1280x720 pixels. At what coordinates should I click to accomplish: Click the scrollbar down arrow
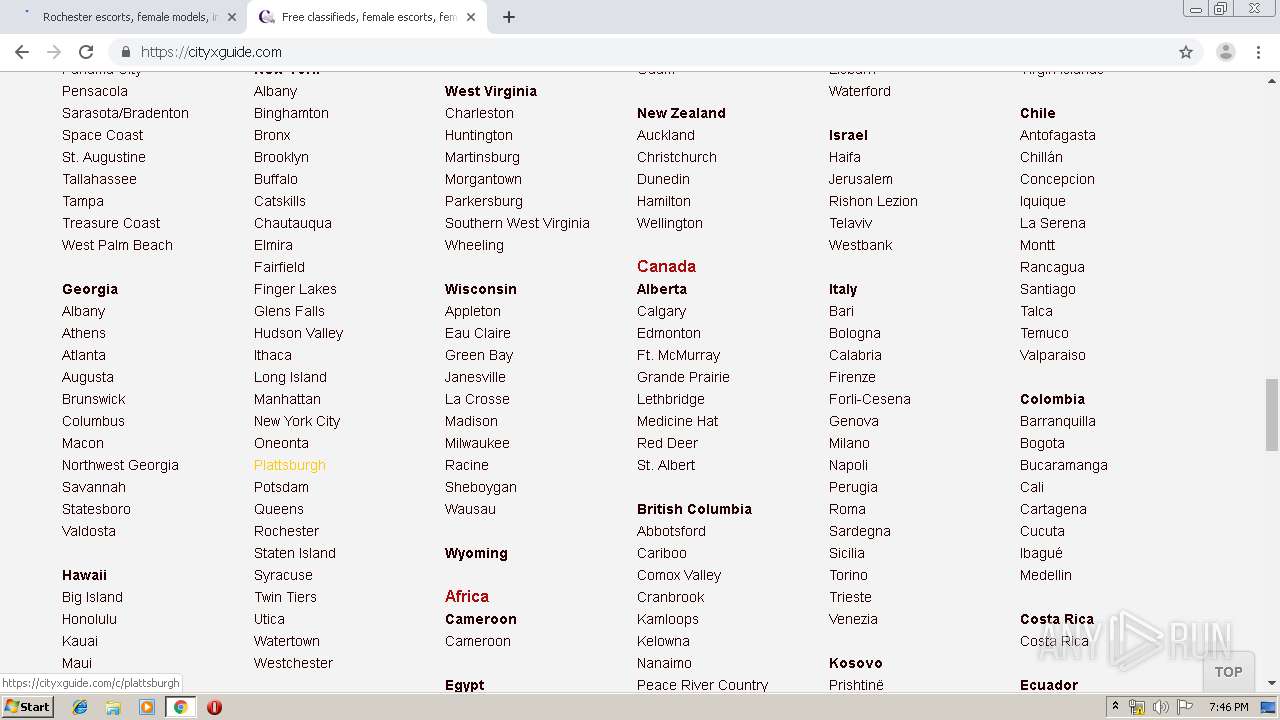[1271, 683]
